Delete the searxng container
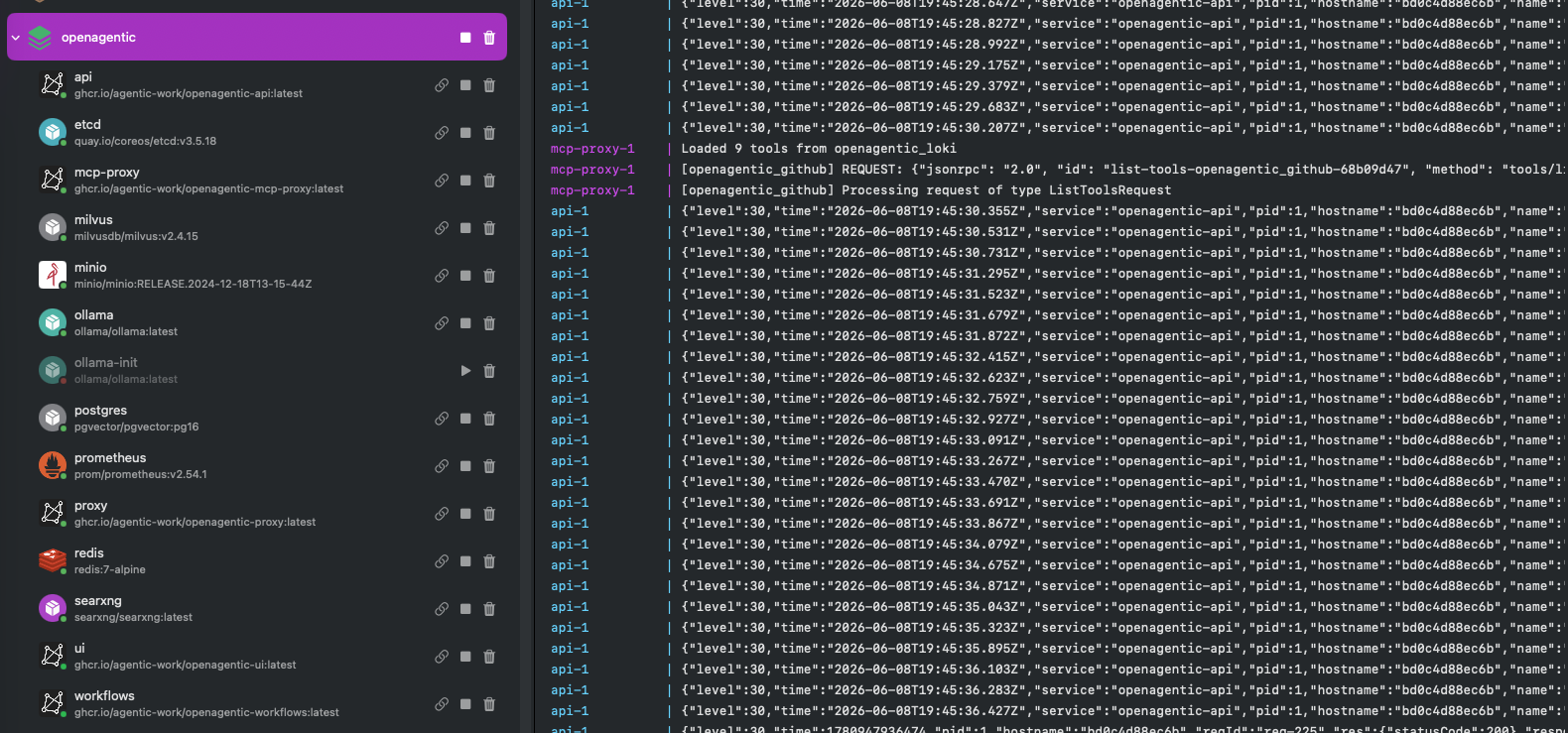The image size is (1568, 733). (489, 609)
